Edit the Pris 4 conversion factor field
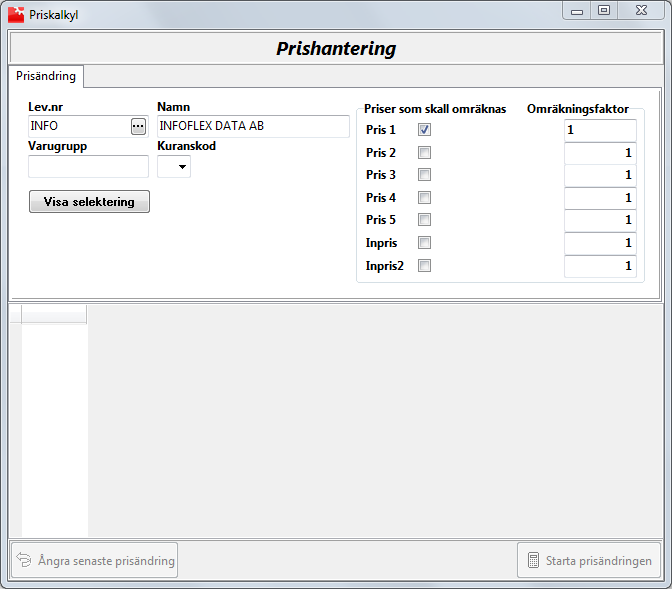Viewport: 672px width, 589px height. click(600, 198)
